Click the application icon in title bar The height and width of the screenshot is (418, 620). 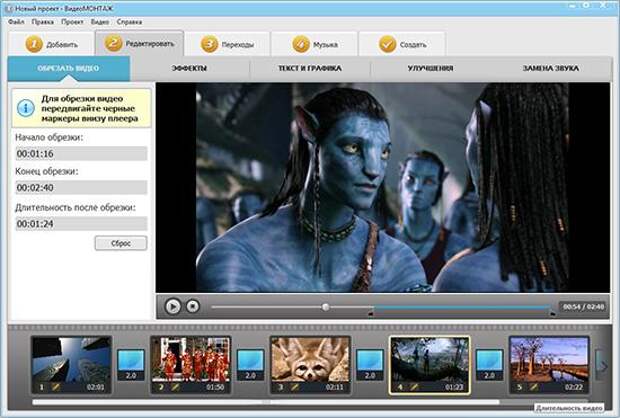tap(9, 7)
